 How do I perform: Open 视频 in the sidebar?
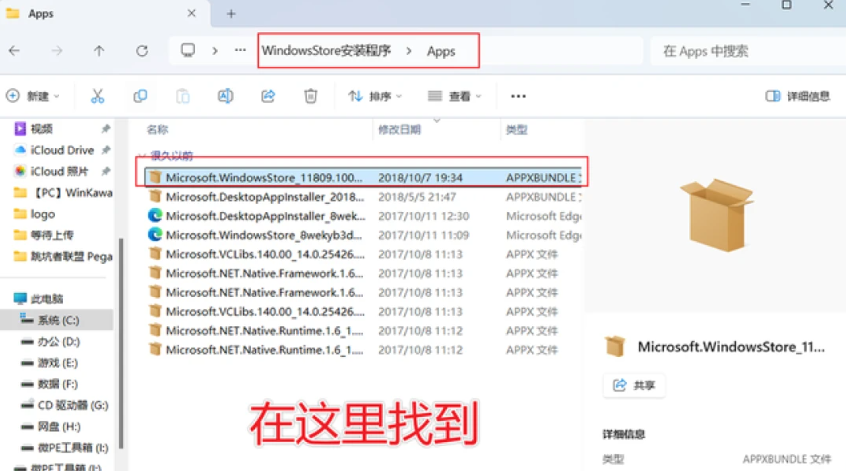pyautogui.click(x=41, y=128)
